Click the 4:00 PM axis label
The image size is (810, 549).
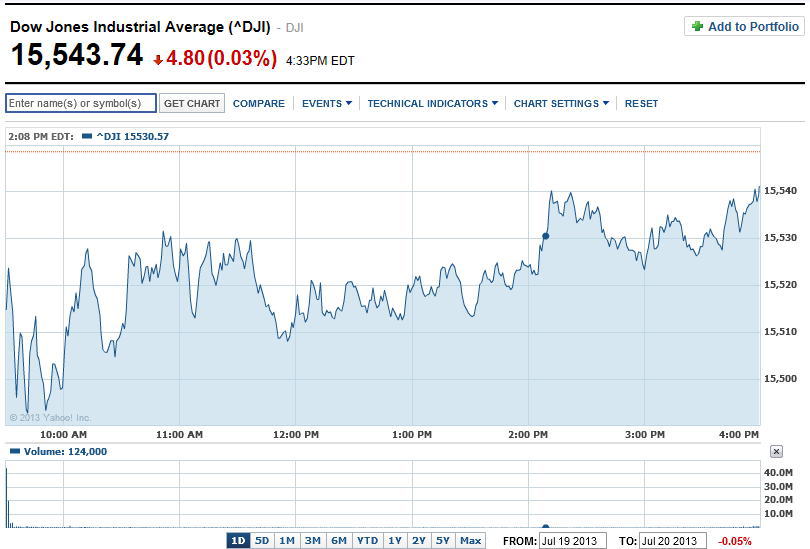pos(739,435)
